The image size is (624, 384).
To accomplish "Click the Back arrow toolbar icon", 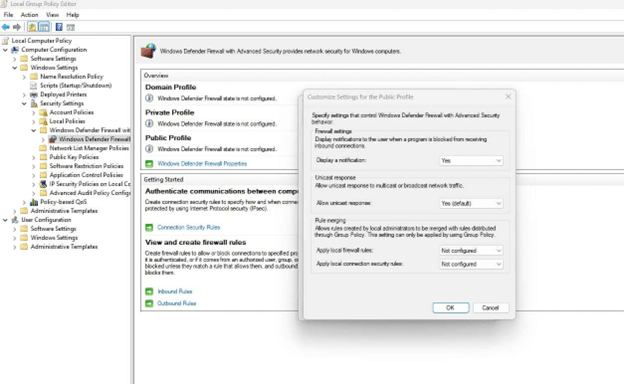I will (6, 27).
